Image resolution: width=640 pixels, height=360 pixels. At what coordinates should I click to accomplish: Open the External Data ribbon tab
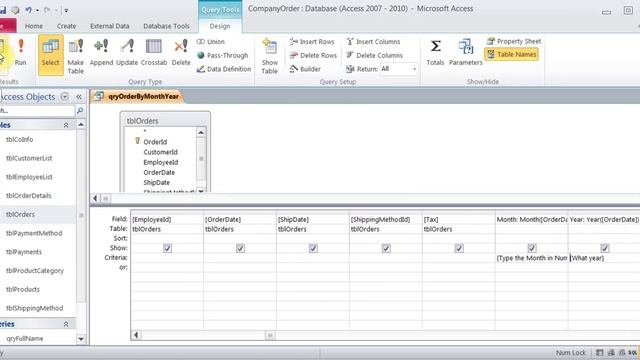(110, 26)
